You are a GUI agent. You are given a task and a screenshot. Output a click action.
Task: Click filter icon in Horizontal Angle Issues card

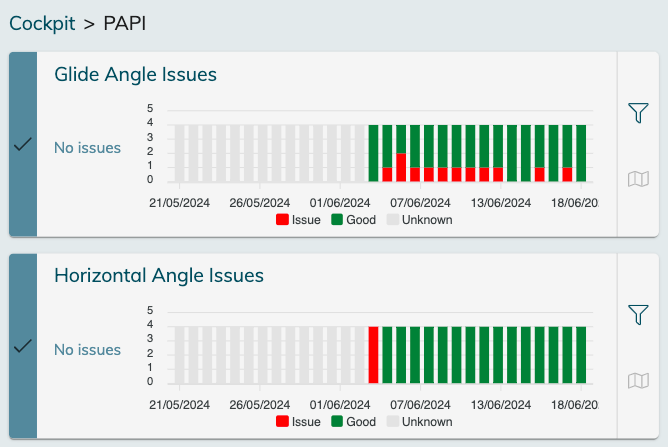pos(638,315)
